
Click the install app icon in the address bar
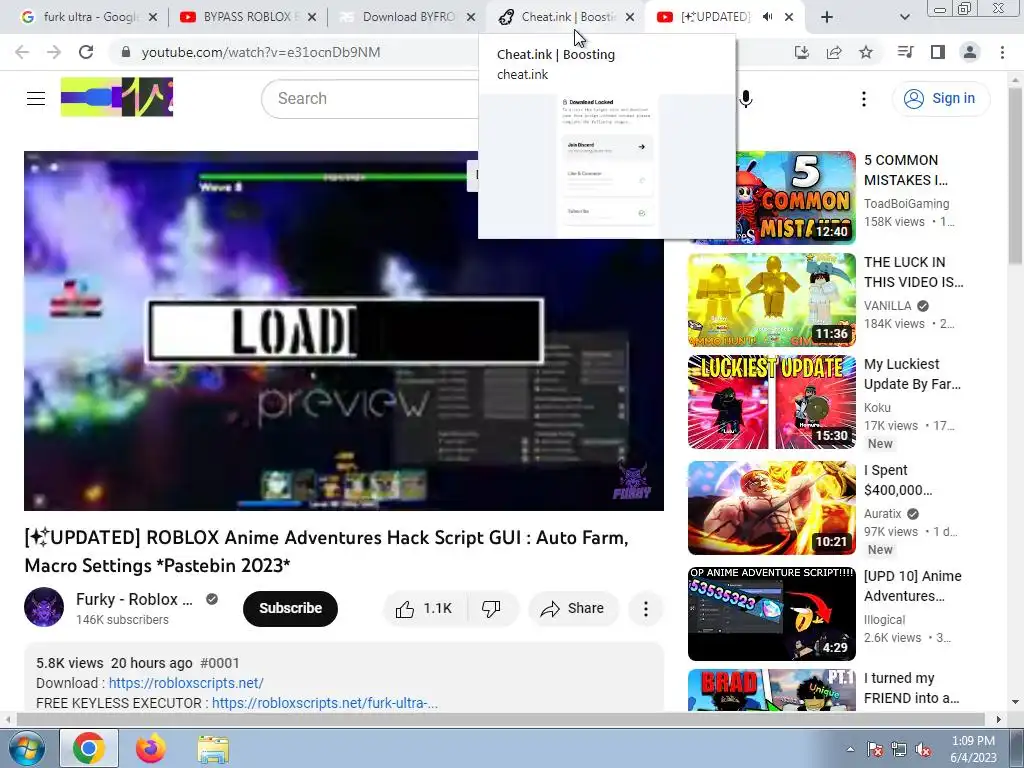tap(801, 52)
